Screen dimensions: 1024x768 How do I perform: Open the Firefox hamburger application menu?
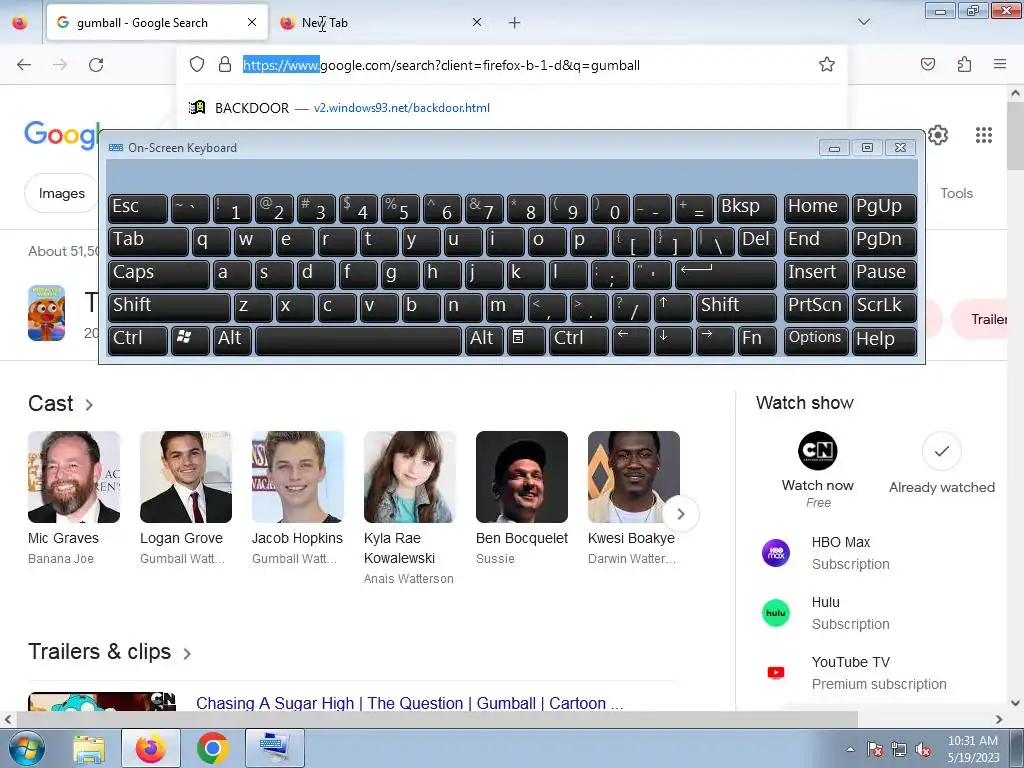pyautogui.click(x=1000, y=64)
